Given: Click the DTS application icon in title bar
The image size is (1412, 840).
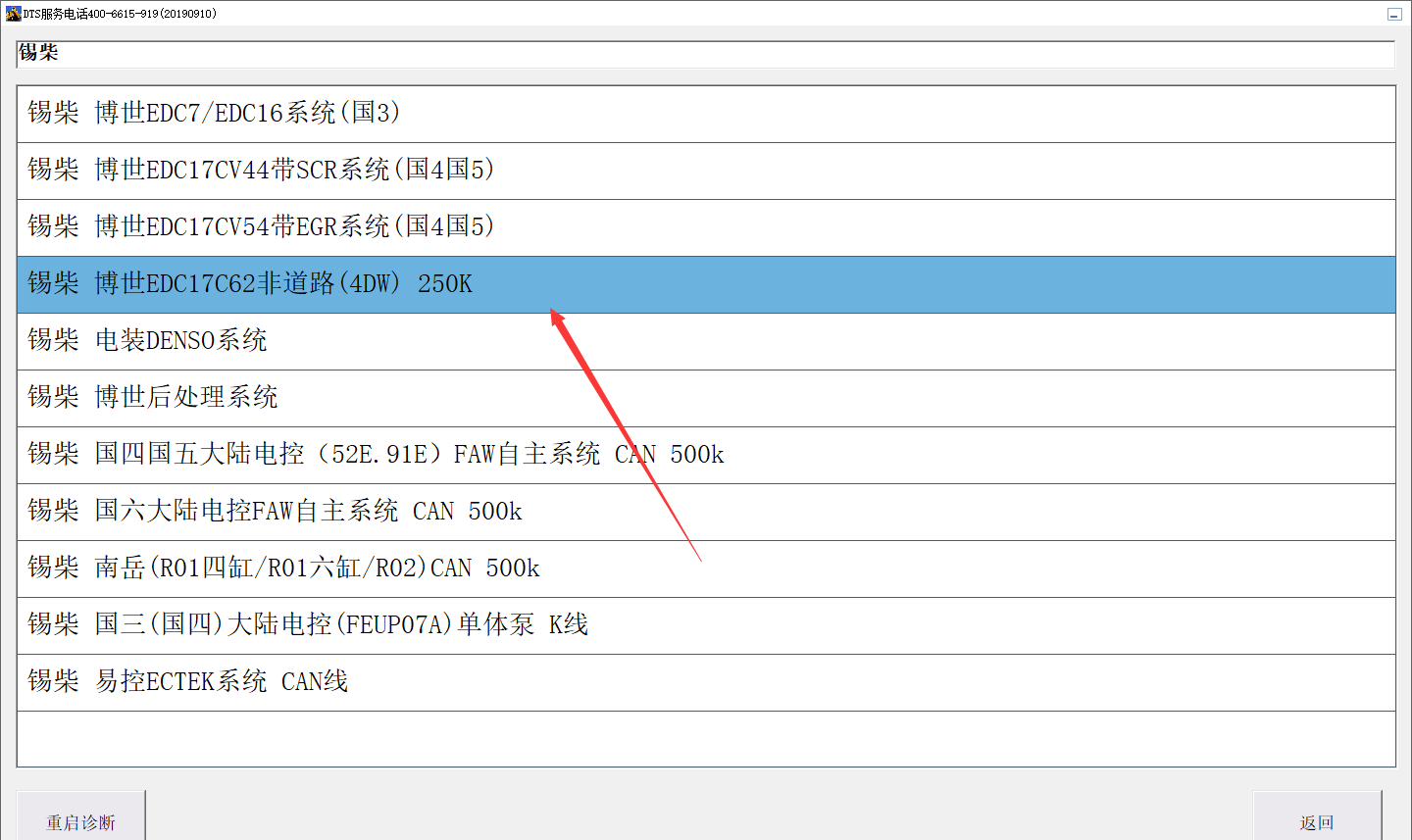Looking at the screenshot, I should point(13,14).
